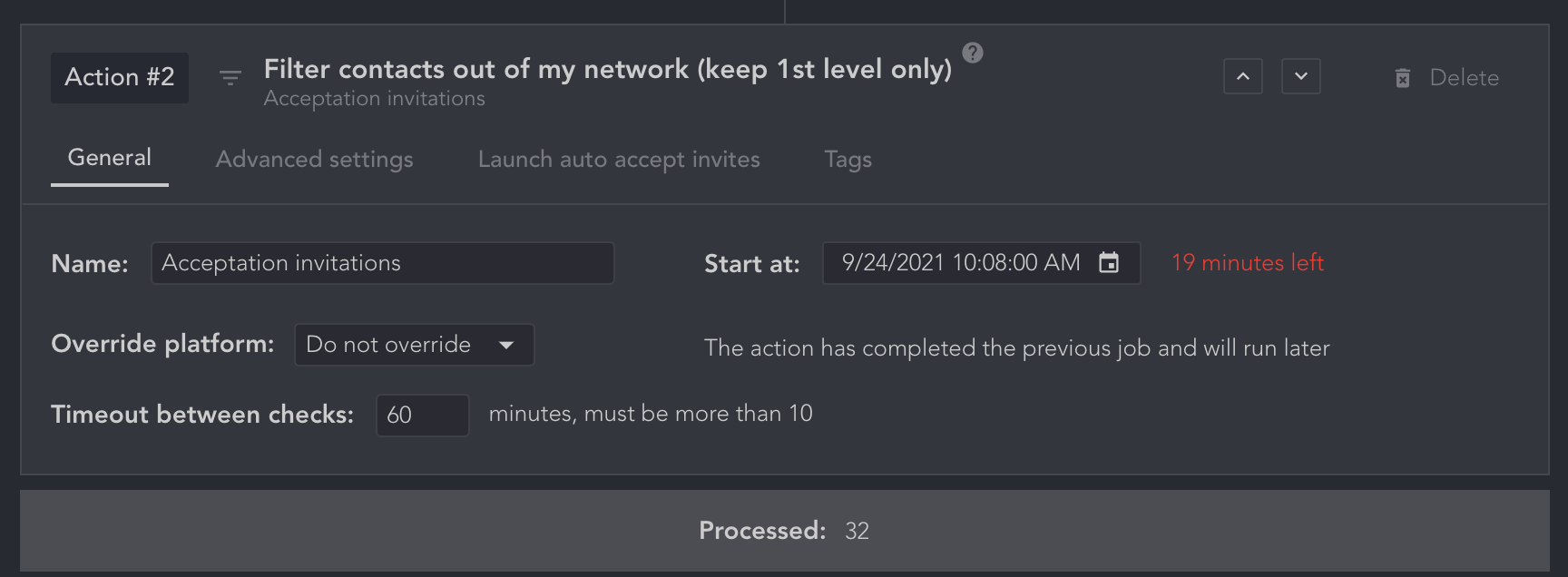Focus the Timeout between checks field
Viewport: 1568px width, 577px height.
pyautogui.click(x=422, y=416)
